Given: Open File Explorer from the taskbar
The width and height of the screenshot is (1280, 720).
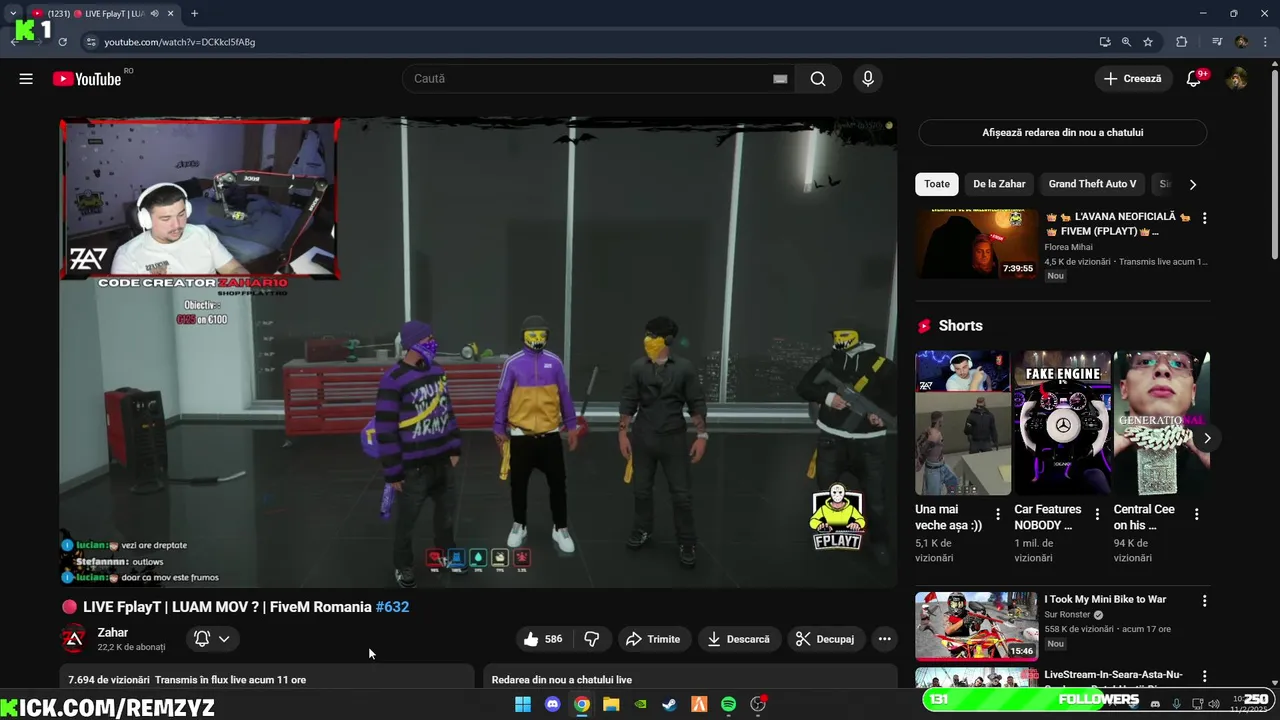Looking at the screenshot, I should pyautogui.click(x=611, y=705).
